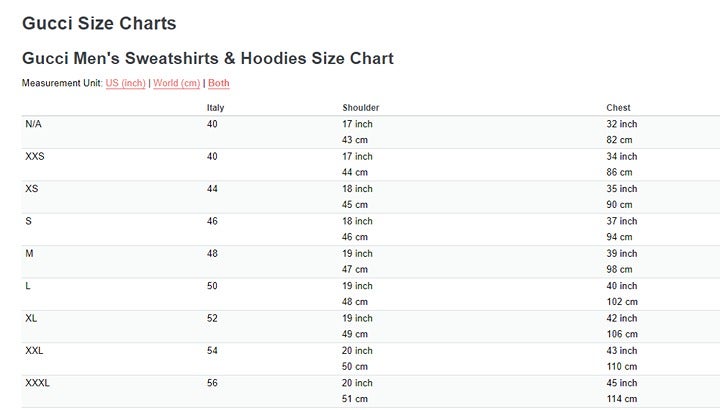Click the XXXL size row label
The width and height of the screenshot is (720, 410).
click(x=37, y=383)
